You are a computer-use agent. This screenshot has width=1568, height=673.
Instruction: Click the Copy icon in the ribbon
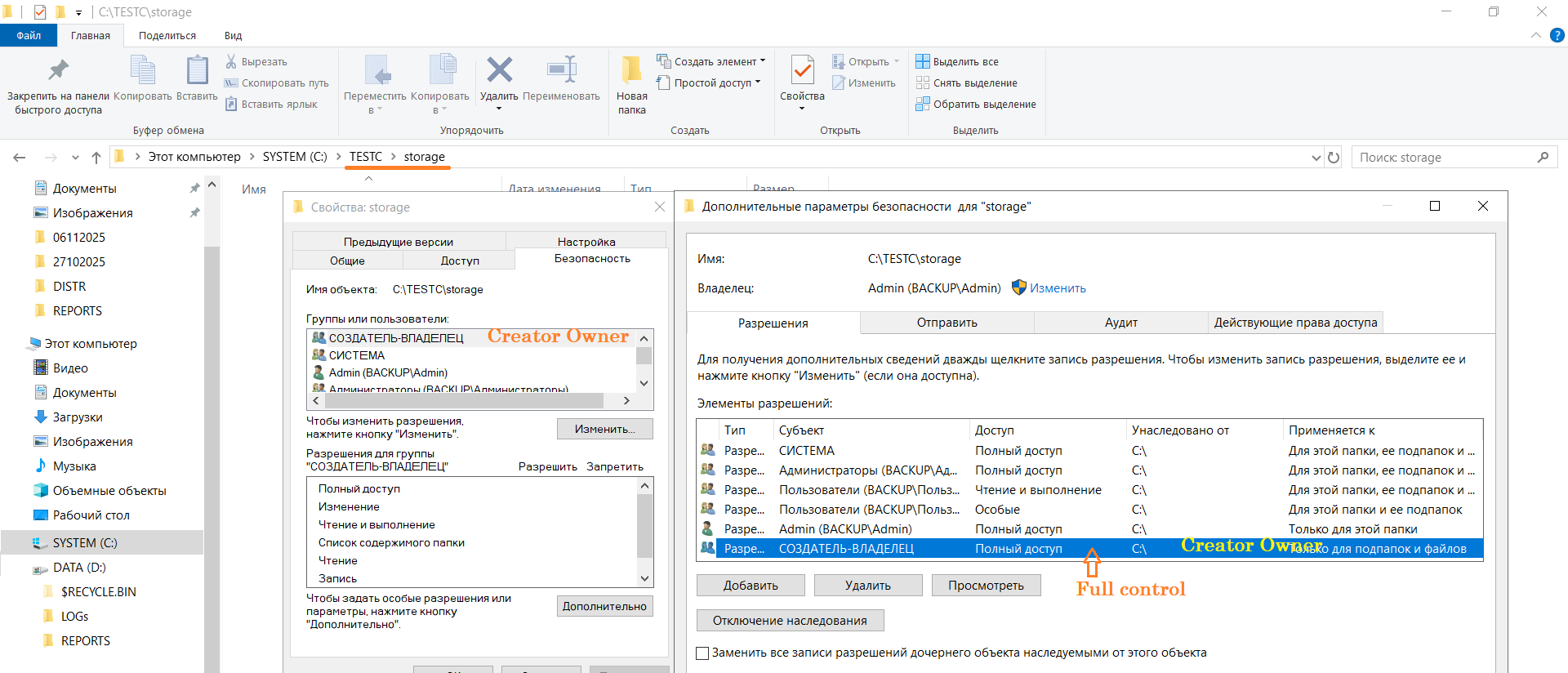pyautogui.click(x=142, y=70)
